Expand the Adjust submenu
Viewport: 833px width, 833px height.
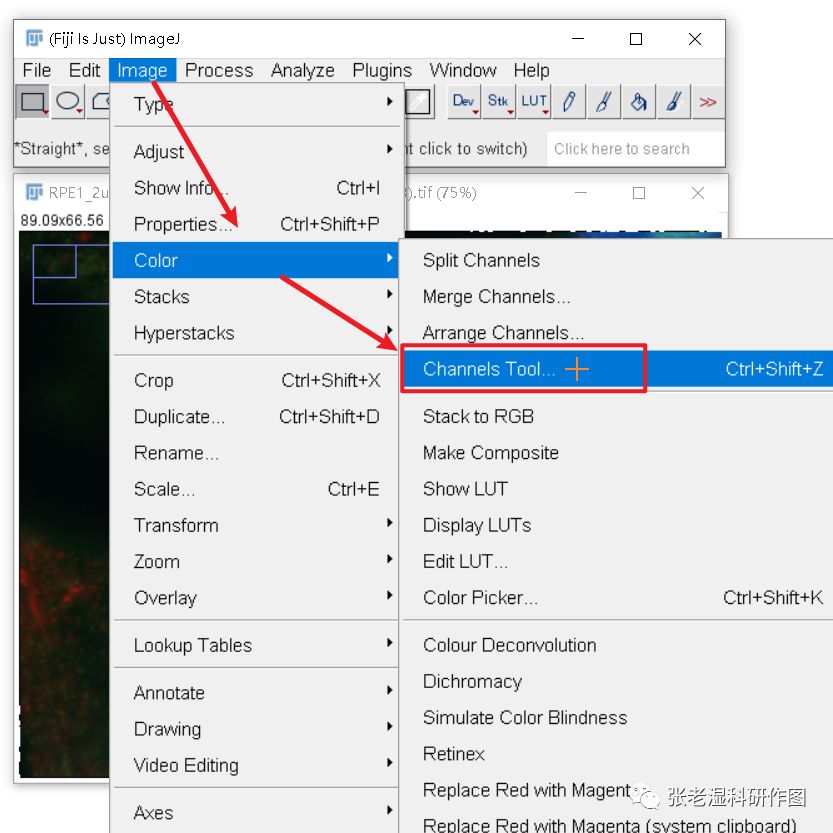(x=256, y=151)
